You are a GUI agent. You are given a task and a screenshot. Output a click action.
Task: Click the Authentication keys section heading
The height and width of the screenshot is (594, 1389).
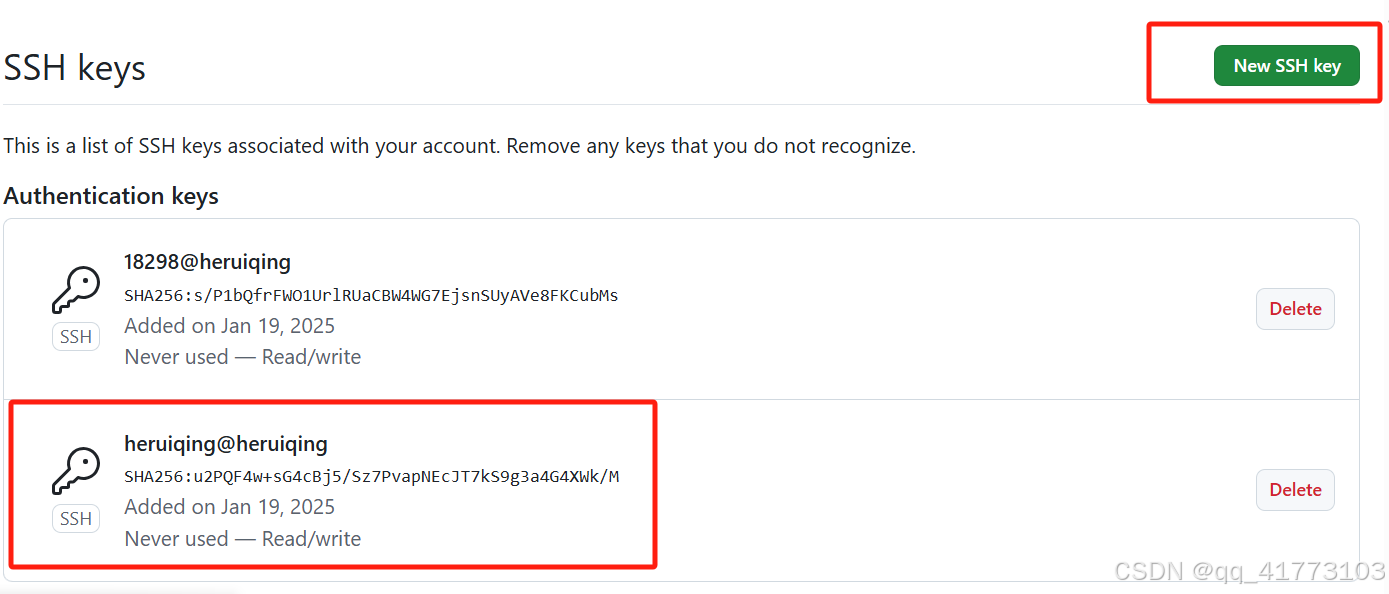(111, 196)
